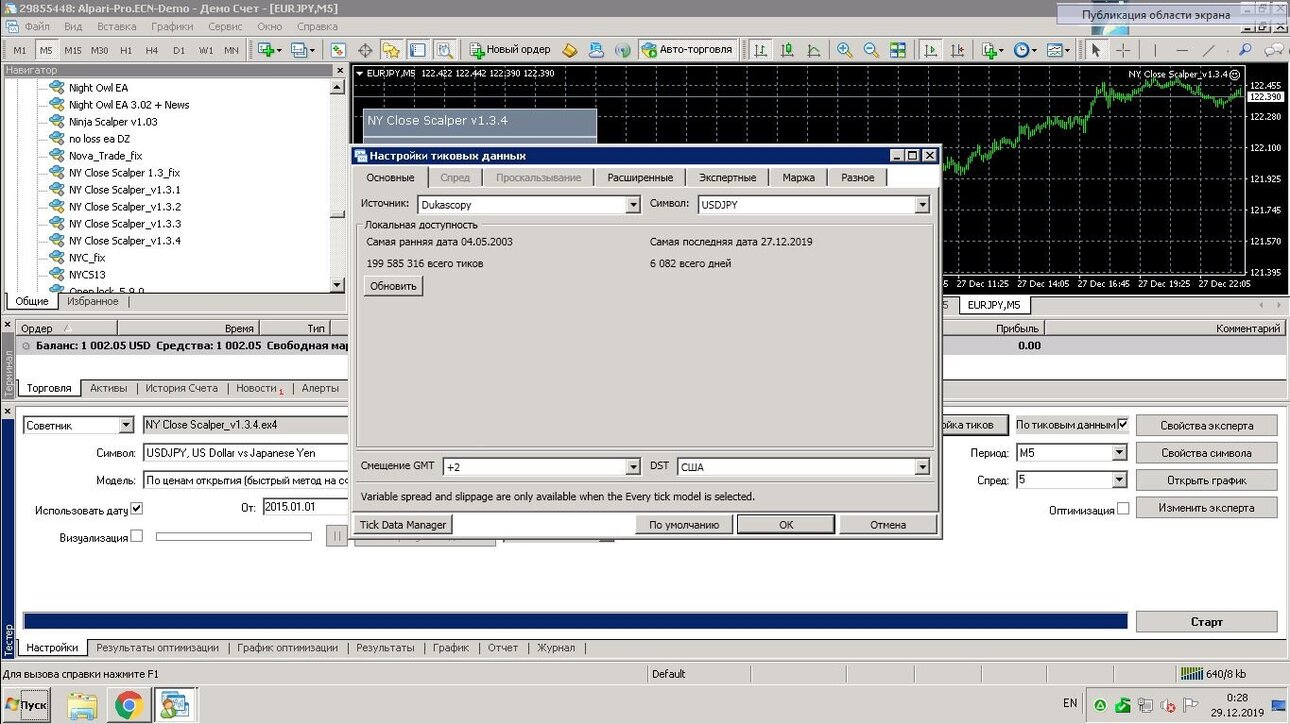
Task: Click the Старт button
Action: [x=1206, y=622]
